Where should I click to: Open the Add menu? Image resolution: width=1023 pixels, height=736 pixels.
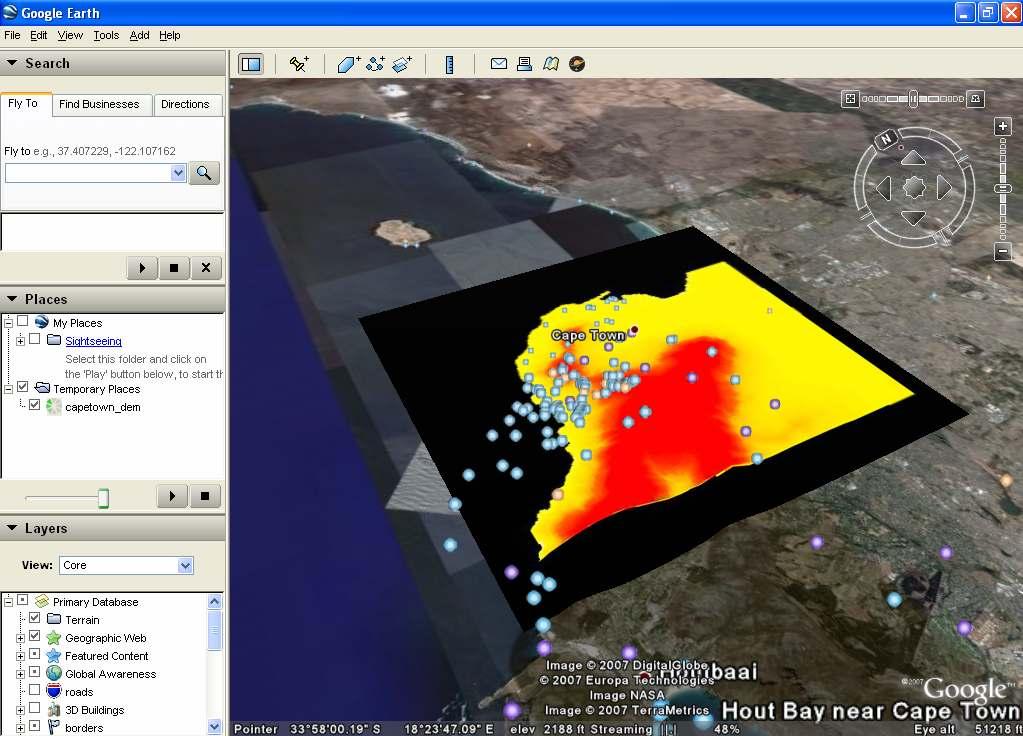pos(139,35)
